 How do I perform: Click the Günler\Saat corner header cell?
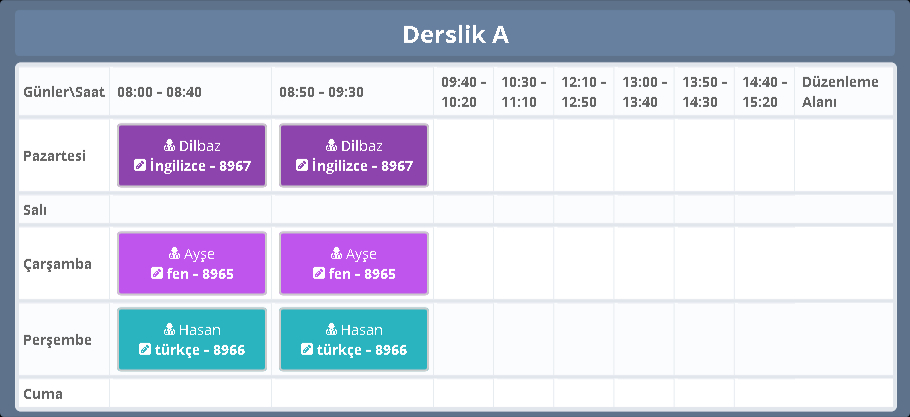62,92
